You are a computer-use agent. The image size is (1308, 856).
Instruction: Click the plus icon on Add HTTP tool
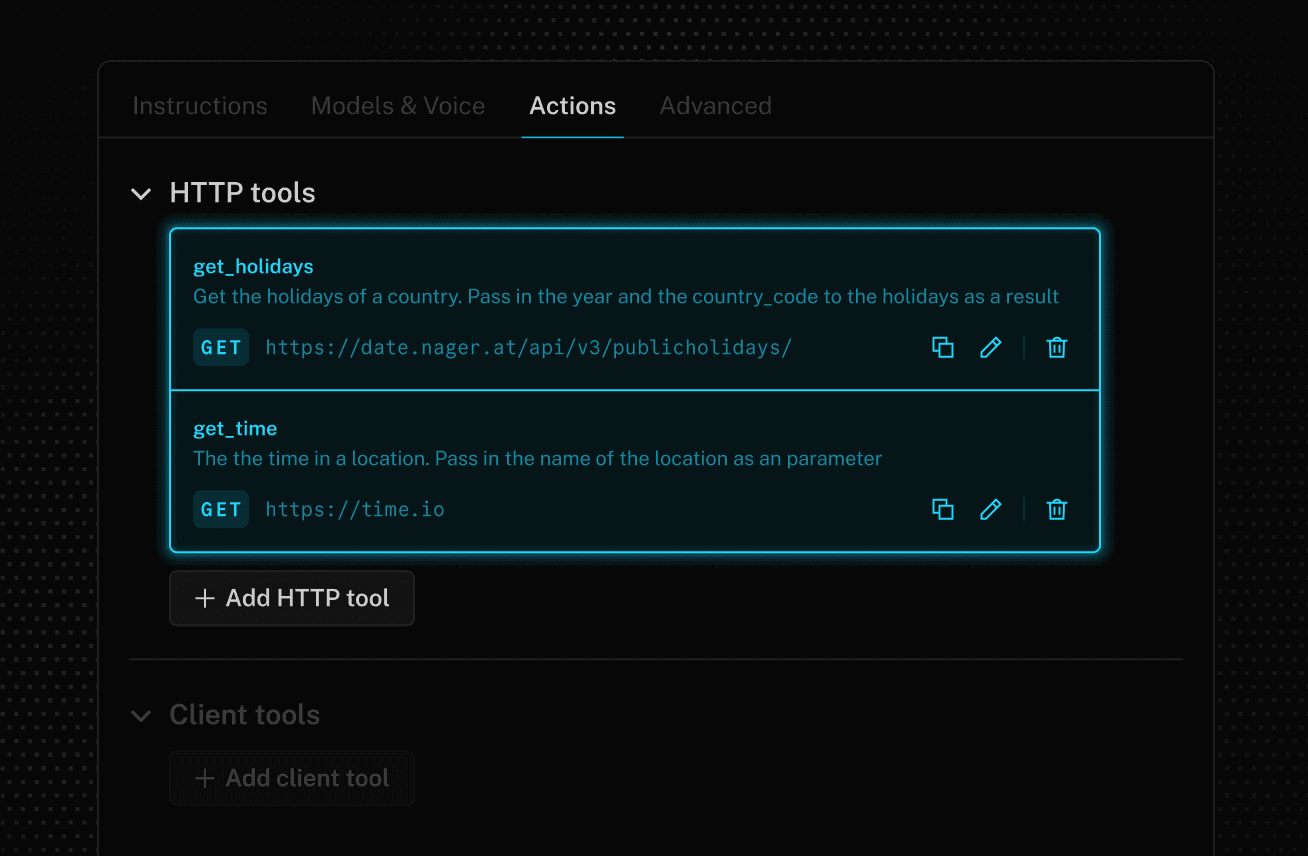click(204, 597)
